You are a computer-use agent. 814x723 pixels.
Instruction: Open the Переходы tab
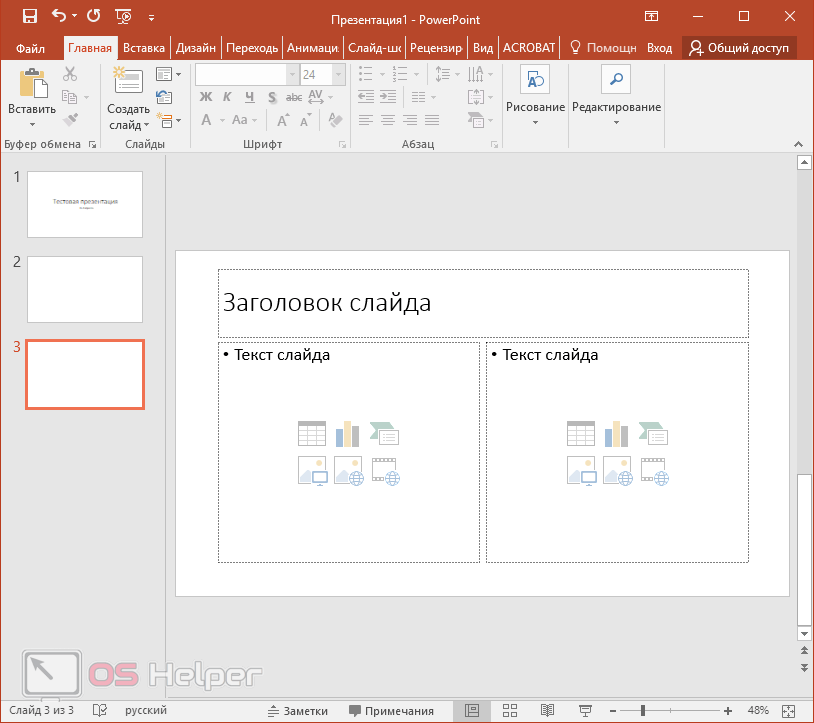point(252,48)
